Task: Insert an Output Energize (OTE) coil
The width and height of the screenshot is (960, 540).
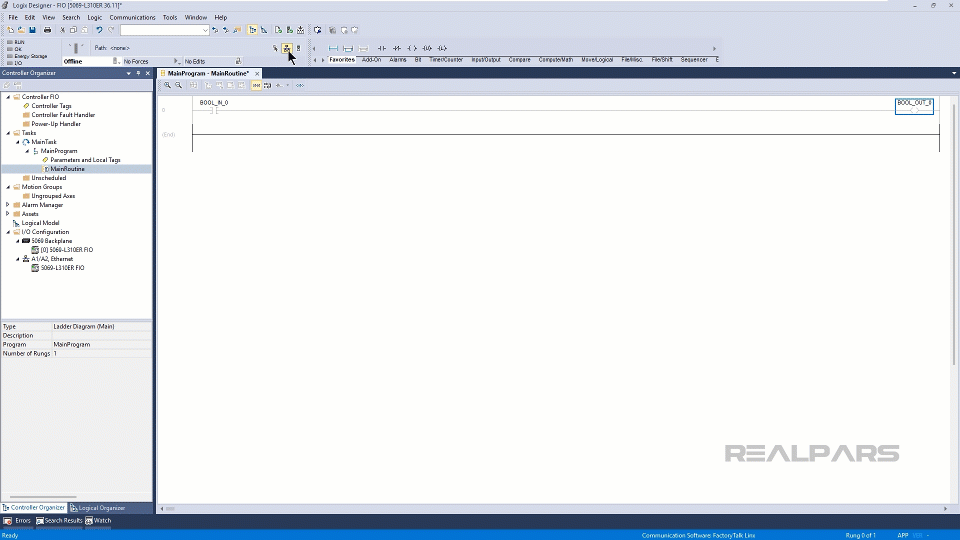Action: [x=411, y=48]
